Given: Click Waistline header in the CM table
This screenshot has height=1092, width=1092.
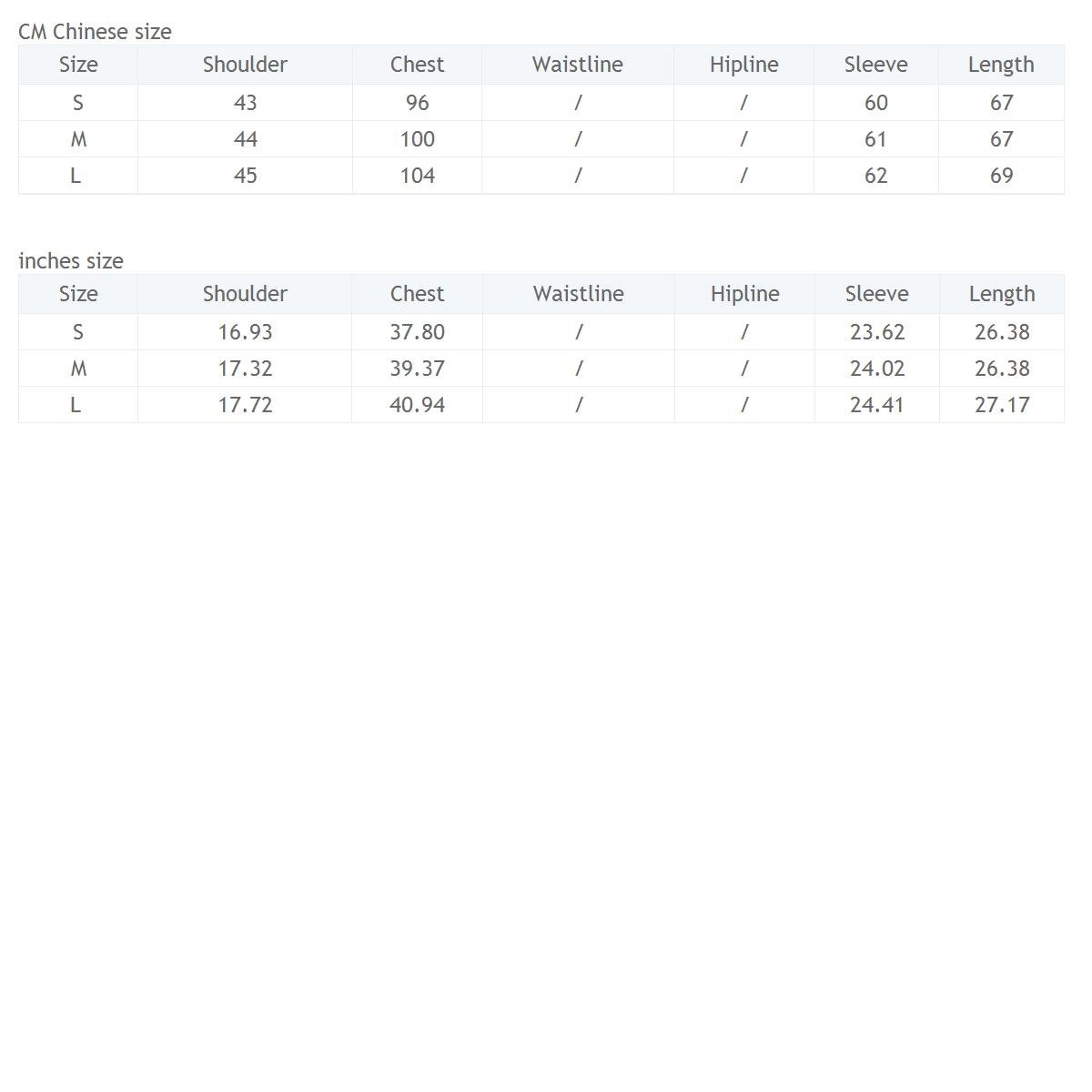Looking at the screenshot, I should coord(577,65).
